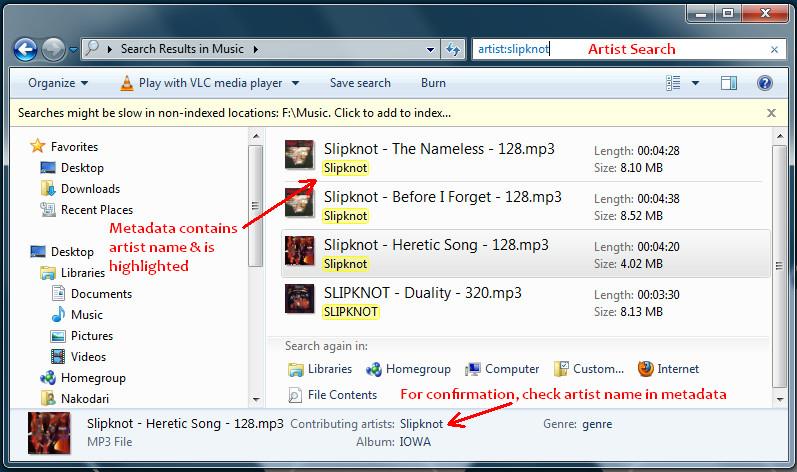
Task: Clear the search box with the X
Action: pyautogui.click(x=774, y=49)
